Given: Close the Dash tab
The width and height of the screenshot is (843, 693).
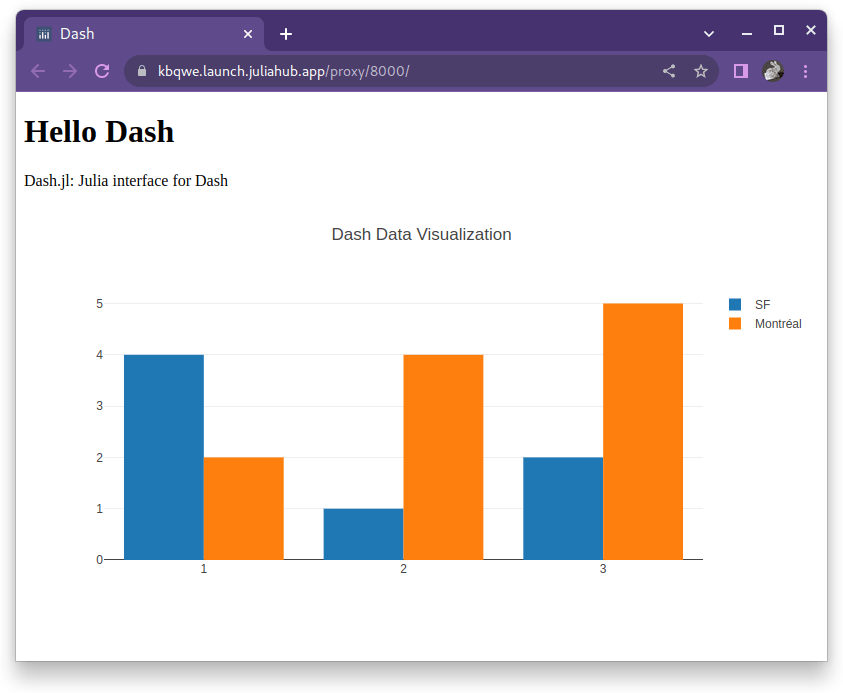Looking at the screenshot, I should tap(247, 33).
